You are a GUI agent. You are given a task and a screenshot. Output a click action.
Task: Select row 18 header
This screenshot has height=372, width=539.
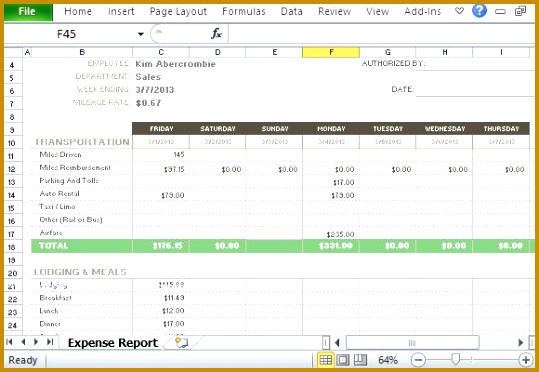point(12,247)
